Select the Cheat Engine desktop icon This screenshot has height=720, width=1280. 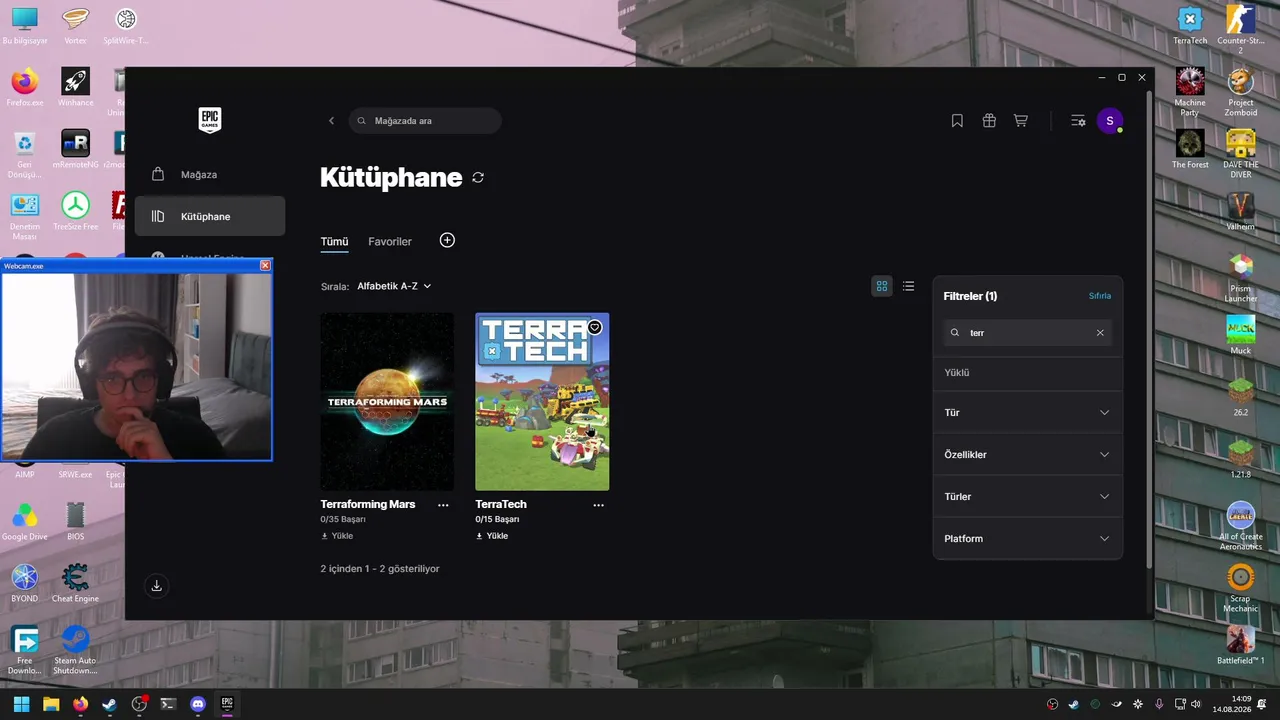(75, 583)
